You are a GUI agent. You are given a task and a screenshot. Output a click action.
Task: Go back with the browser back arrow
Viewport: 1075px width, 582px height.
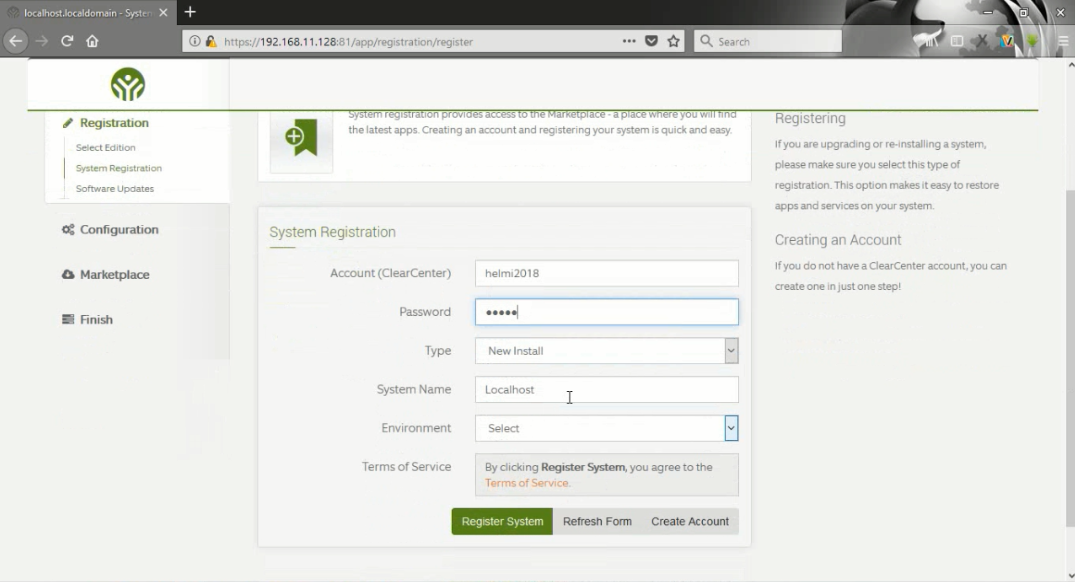coord(15,41)
